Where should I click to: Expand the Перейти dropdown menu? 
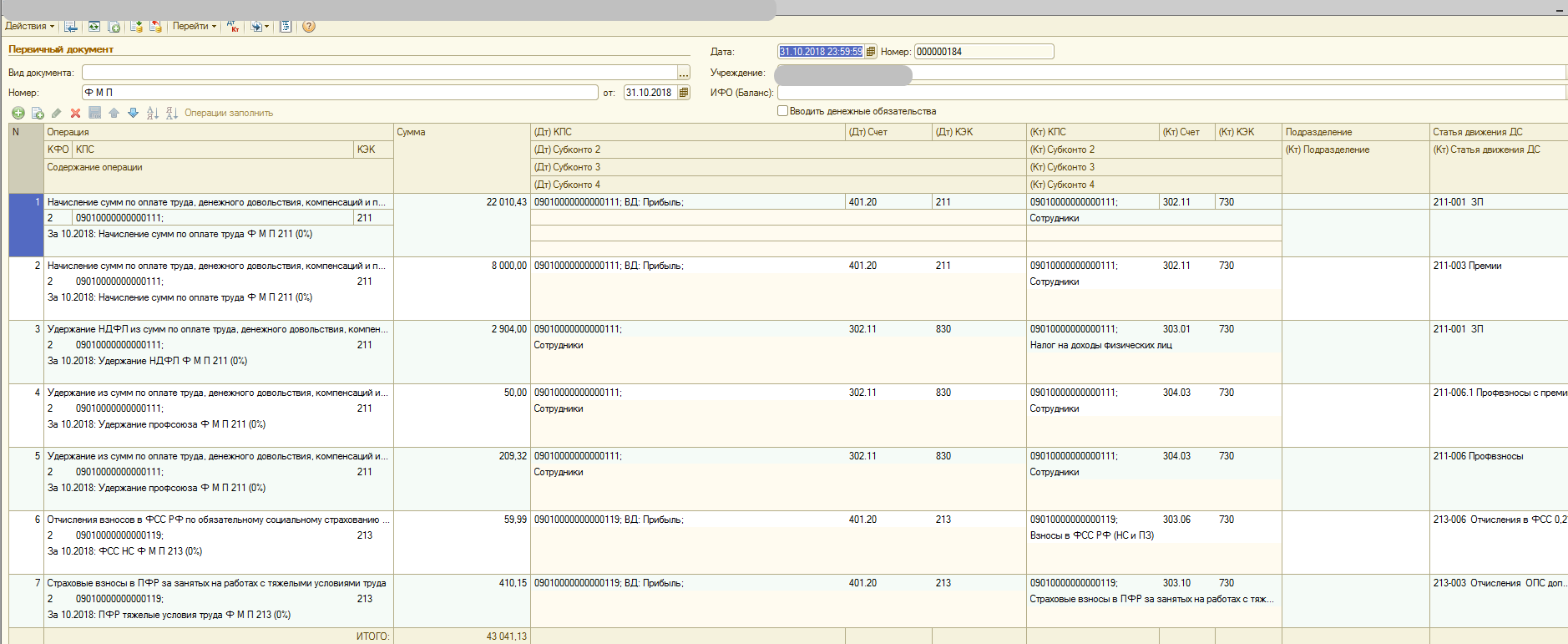194,27
